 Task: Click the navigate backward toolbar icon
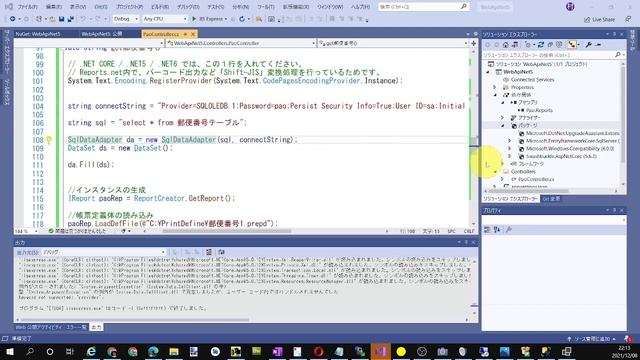tap(13, 19)
